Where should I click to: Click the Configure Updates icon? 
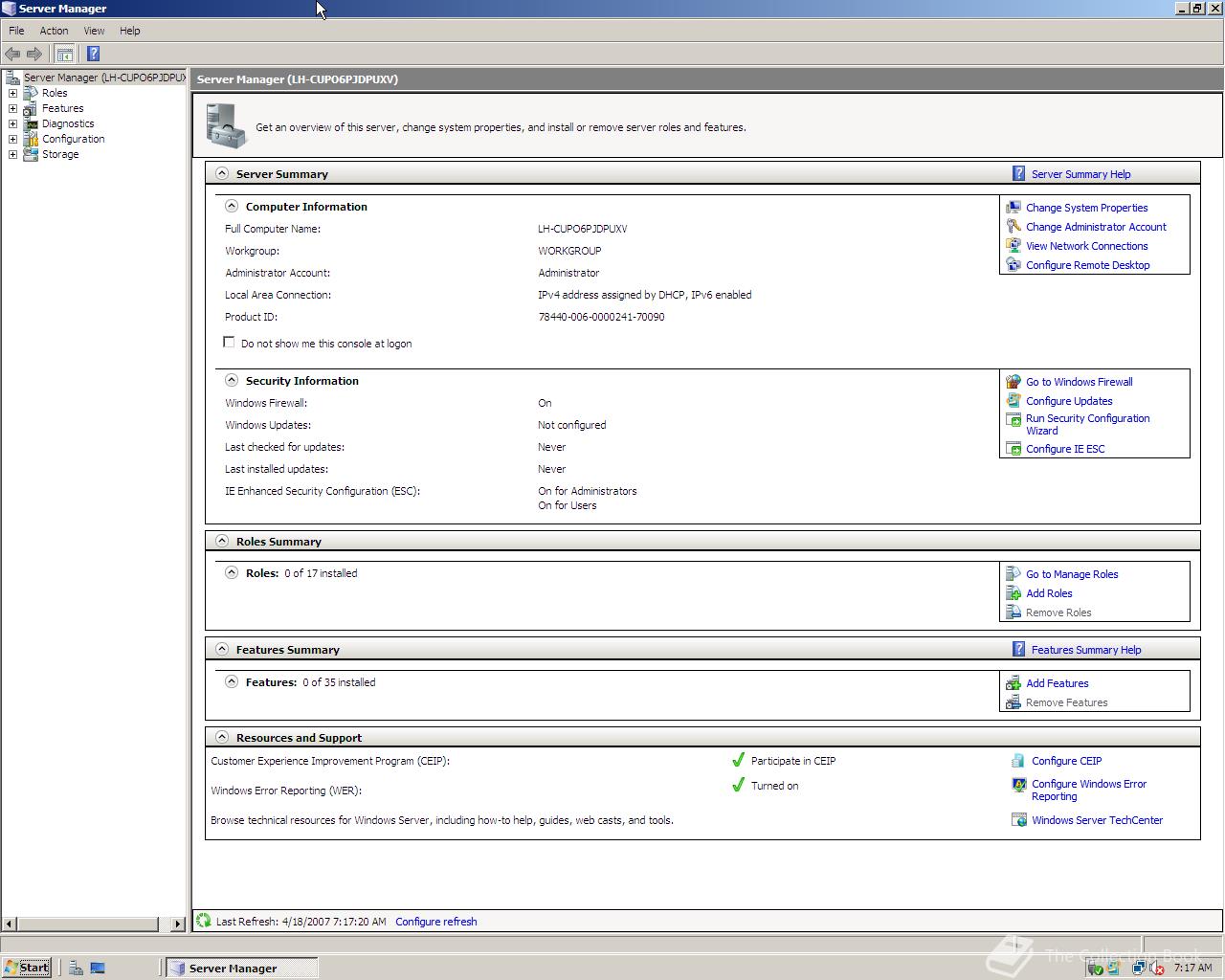pos(1013,400)
